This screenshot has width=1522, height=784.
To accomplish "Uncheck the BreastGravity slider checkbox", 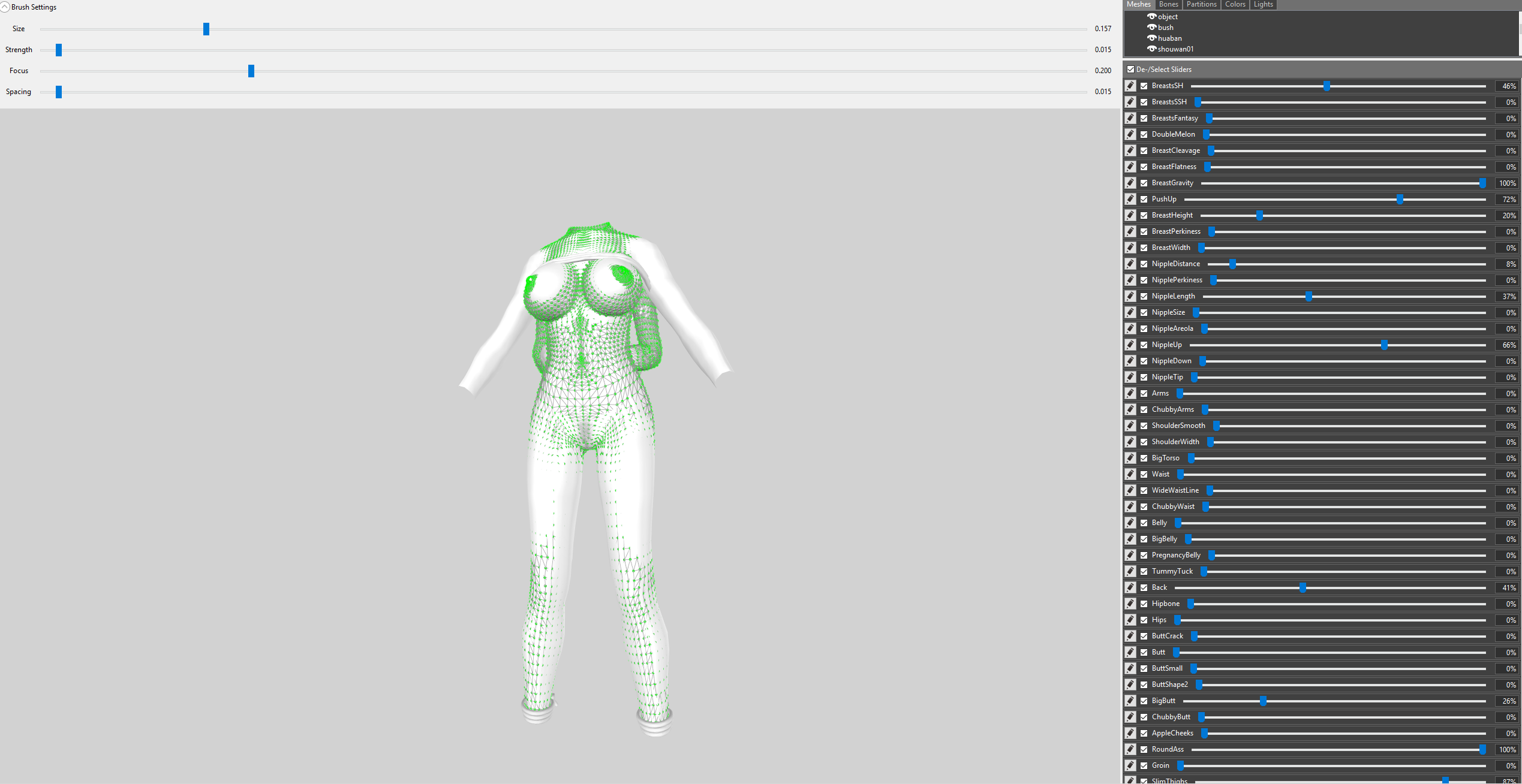I will tap(1144, 183).
